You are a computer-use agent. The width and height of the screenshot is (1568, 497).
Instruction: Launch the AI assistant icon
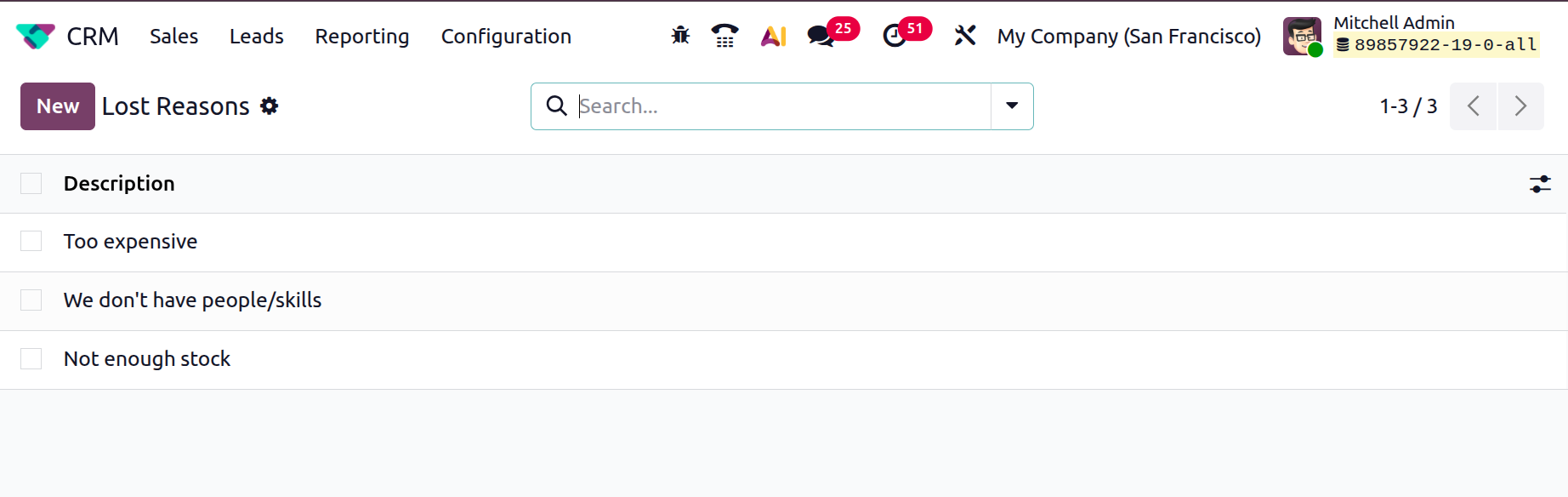773,36
